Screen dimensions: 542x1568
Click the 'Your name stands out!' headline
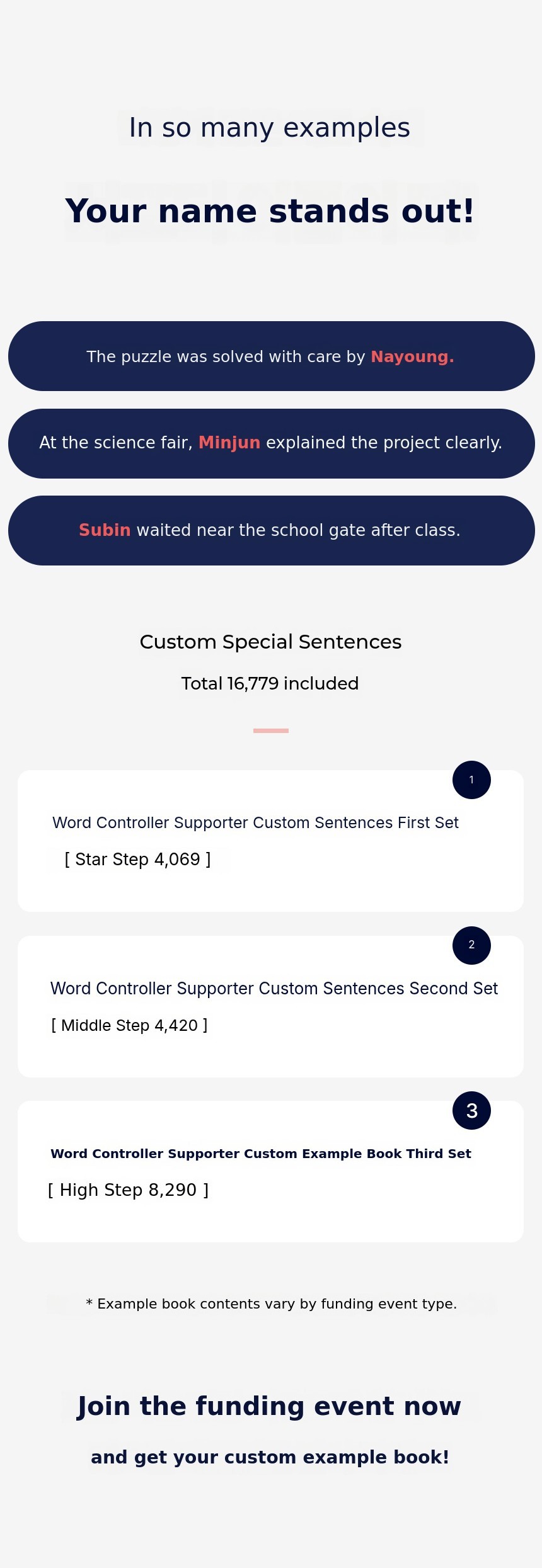click(x=270, y=211)
